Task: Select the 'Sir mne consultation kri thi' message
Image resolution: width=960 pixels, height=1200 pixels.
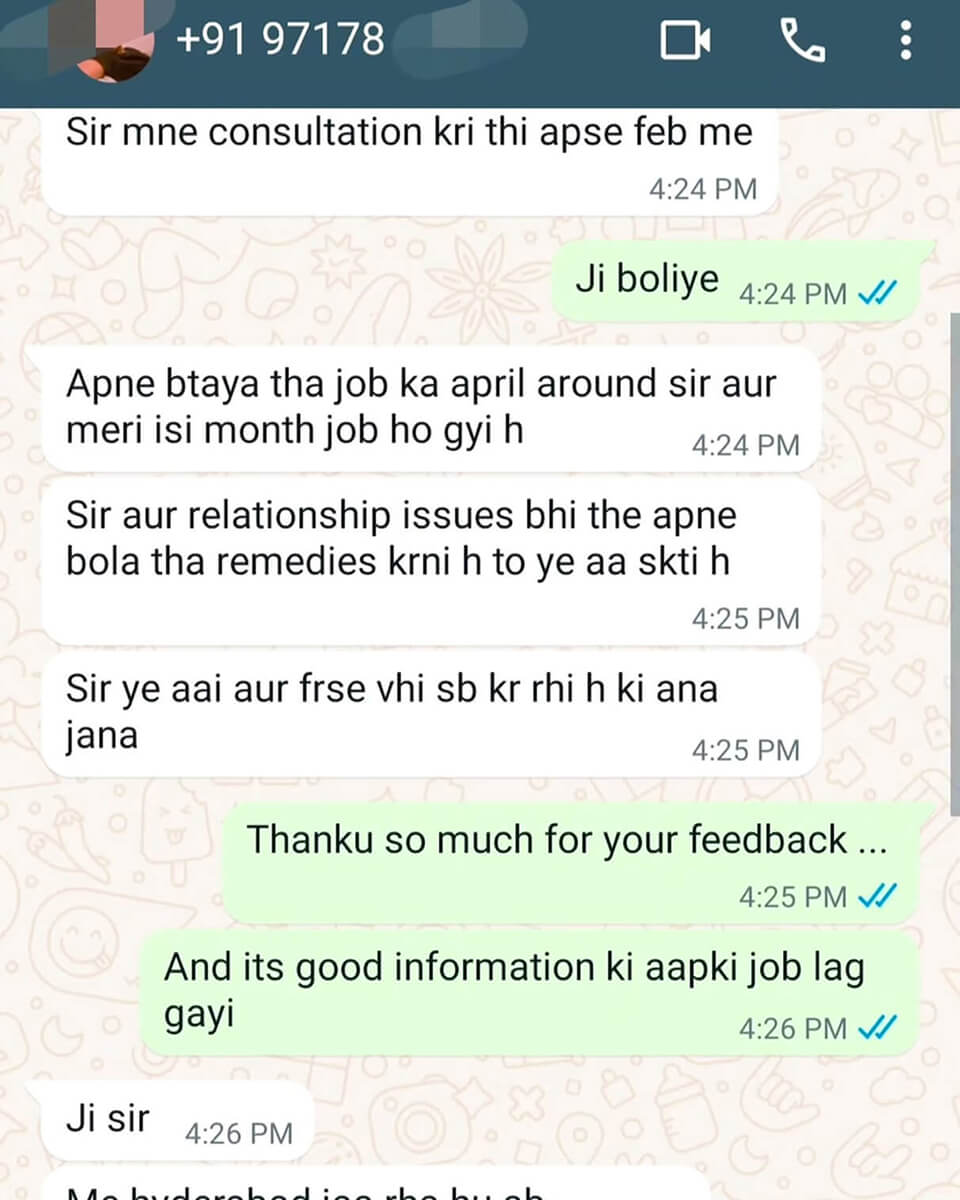Action: (x=410, y=161)
